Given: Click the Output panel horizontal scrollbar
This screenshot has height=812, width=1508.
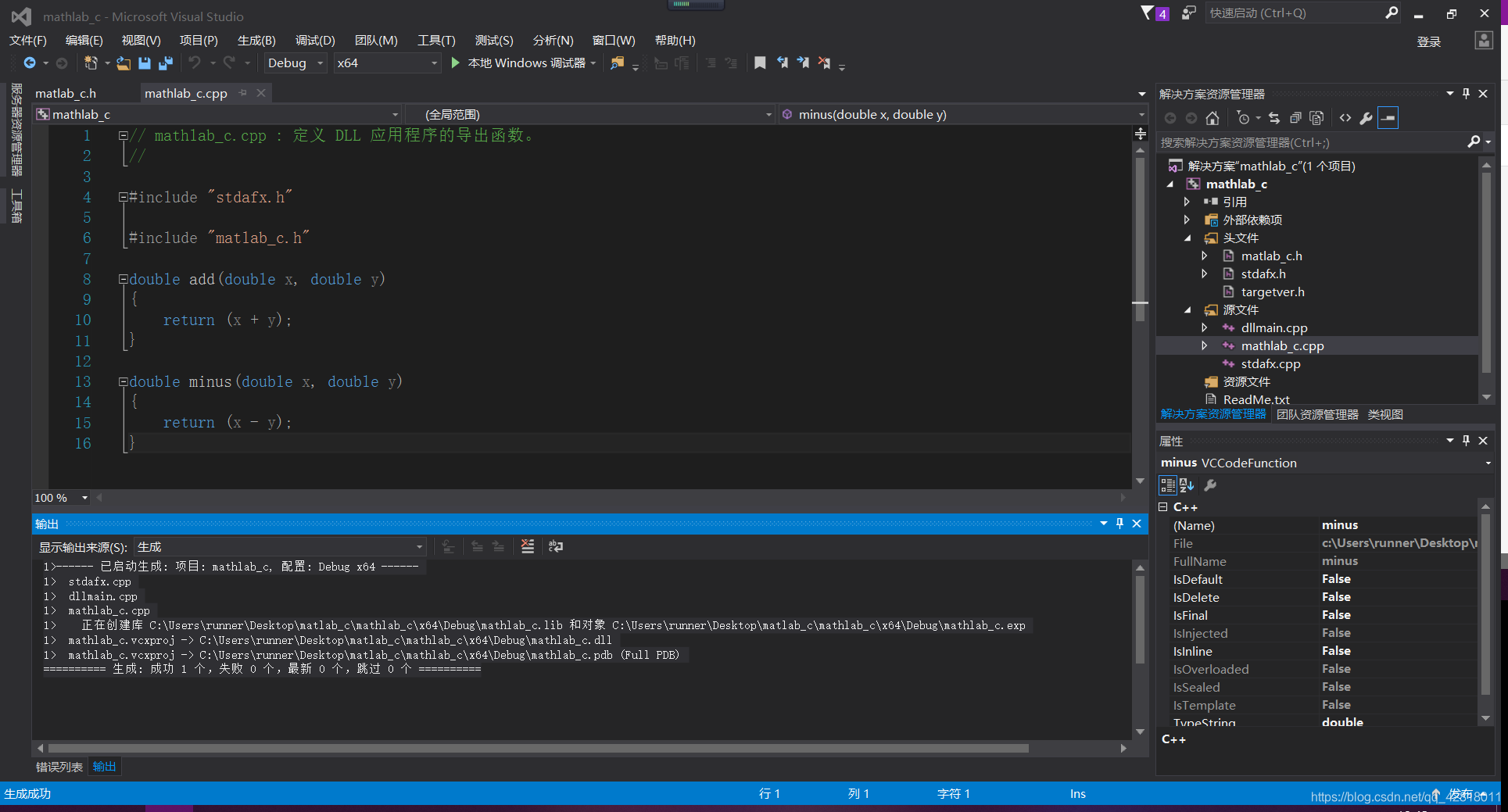Looking at the screenshot, I should pos(538,749).
